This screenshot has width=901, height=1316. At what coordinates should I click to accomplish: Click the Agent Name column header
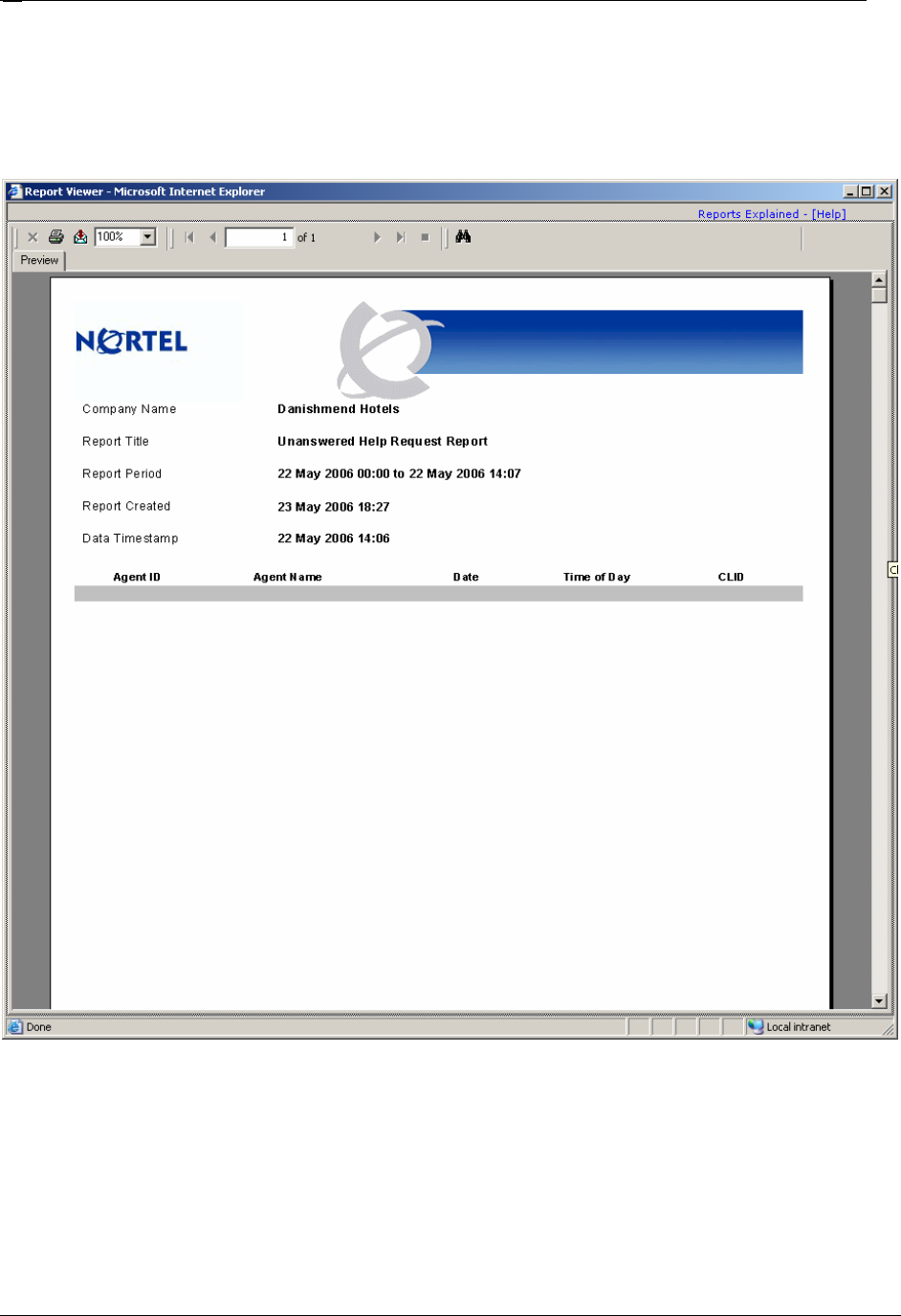tap(288, 577)
